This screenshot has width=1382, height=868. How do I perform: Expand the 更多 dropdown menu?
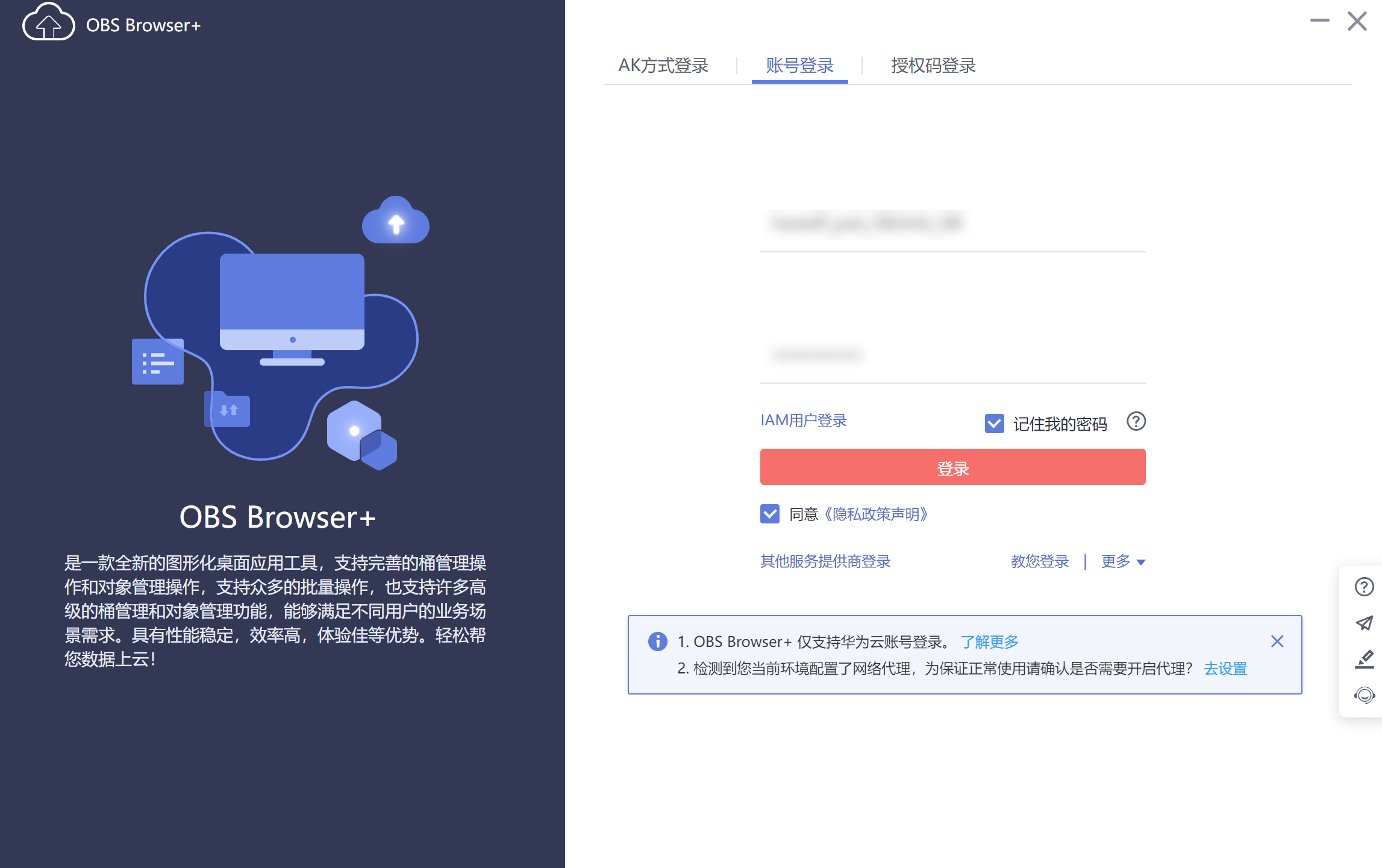[x=1122, y=561]
